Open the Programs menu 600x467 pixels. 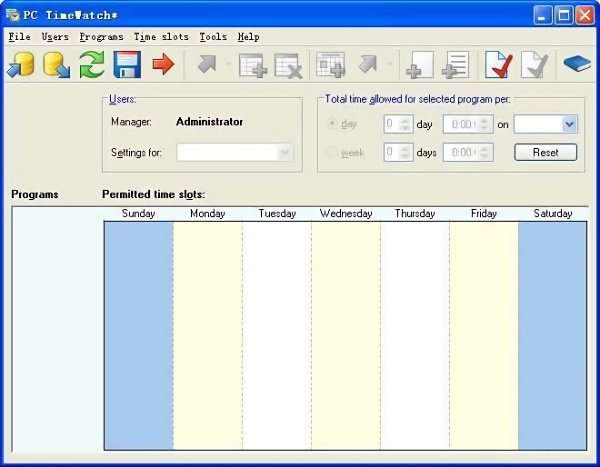pyautogui.click(x=101, y=37)
